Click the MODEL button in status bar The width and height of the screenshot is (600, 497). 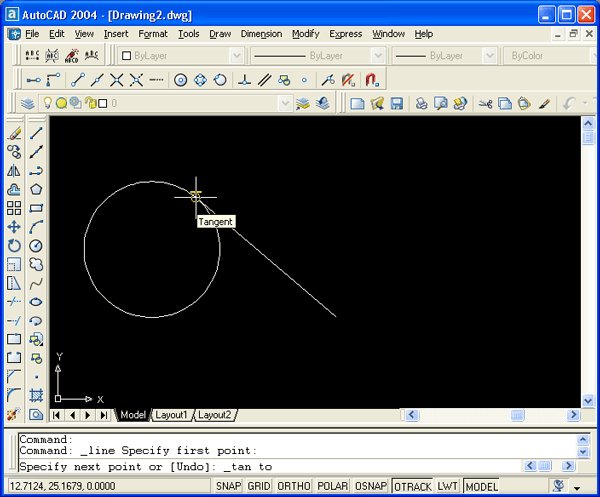tap(482, 487)
